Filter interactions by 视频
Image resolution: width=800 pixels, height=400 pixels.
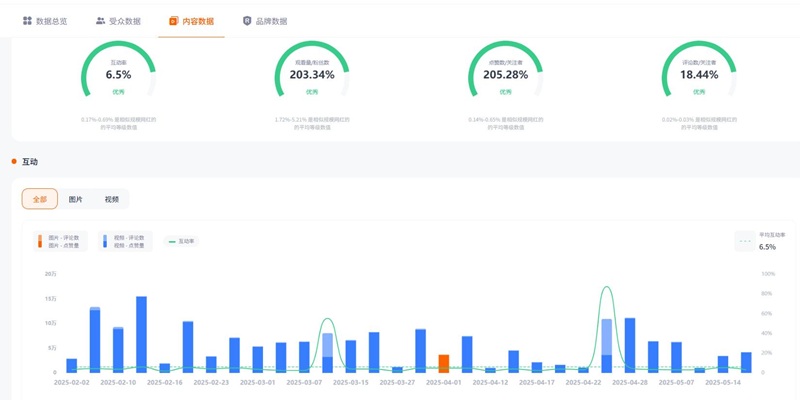[111, 199]
